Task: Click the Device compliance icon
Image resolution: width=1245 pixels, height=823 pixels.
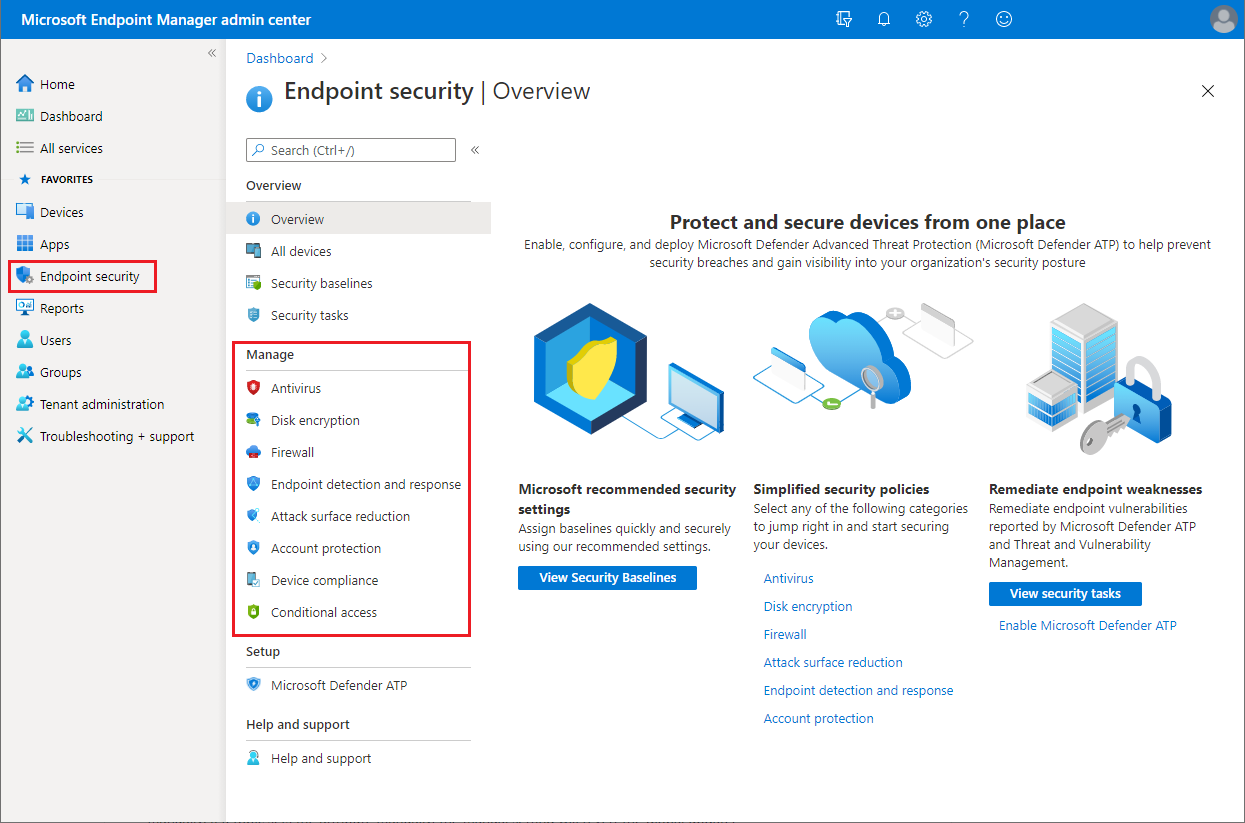Action: coord(253,580)
